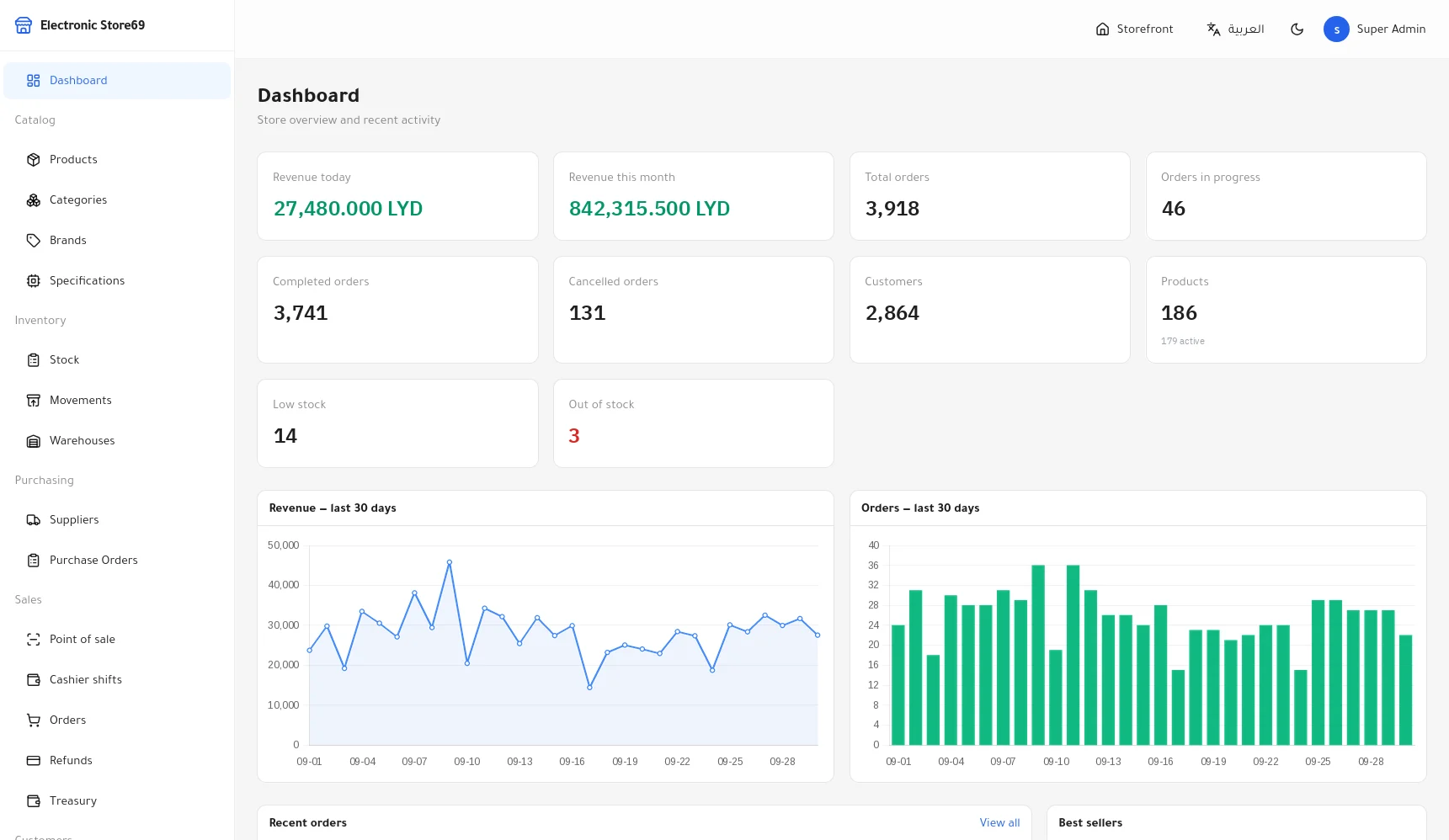The width and height of the screenshot is (1449, 840).
Task: Click the Stock clipboard icon
Action: 34,360
